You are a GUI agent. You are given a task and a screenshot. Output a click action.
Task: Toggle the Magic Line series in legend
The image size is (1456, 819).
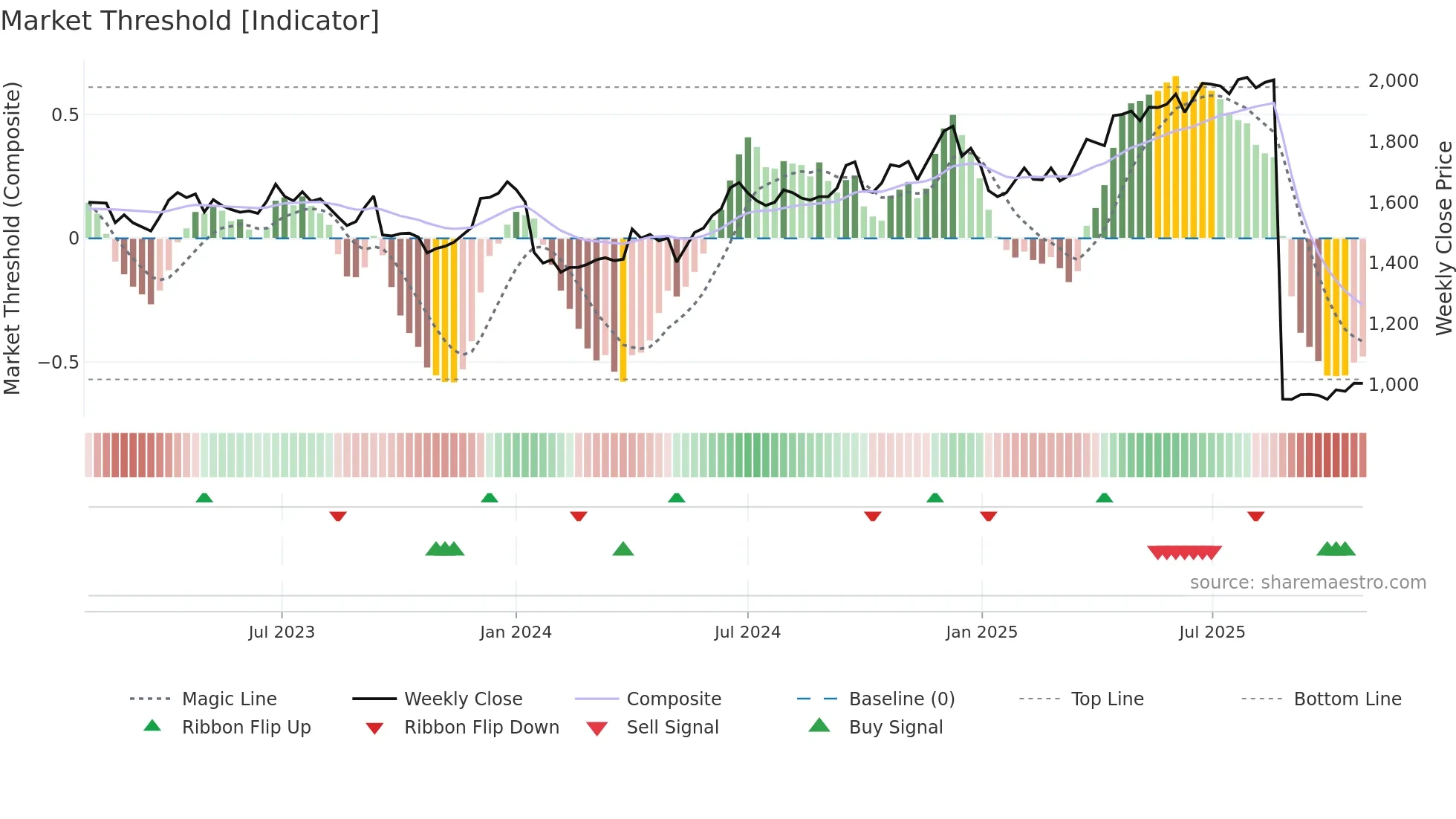pyautogui.click(x=229, y=699)
